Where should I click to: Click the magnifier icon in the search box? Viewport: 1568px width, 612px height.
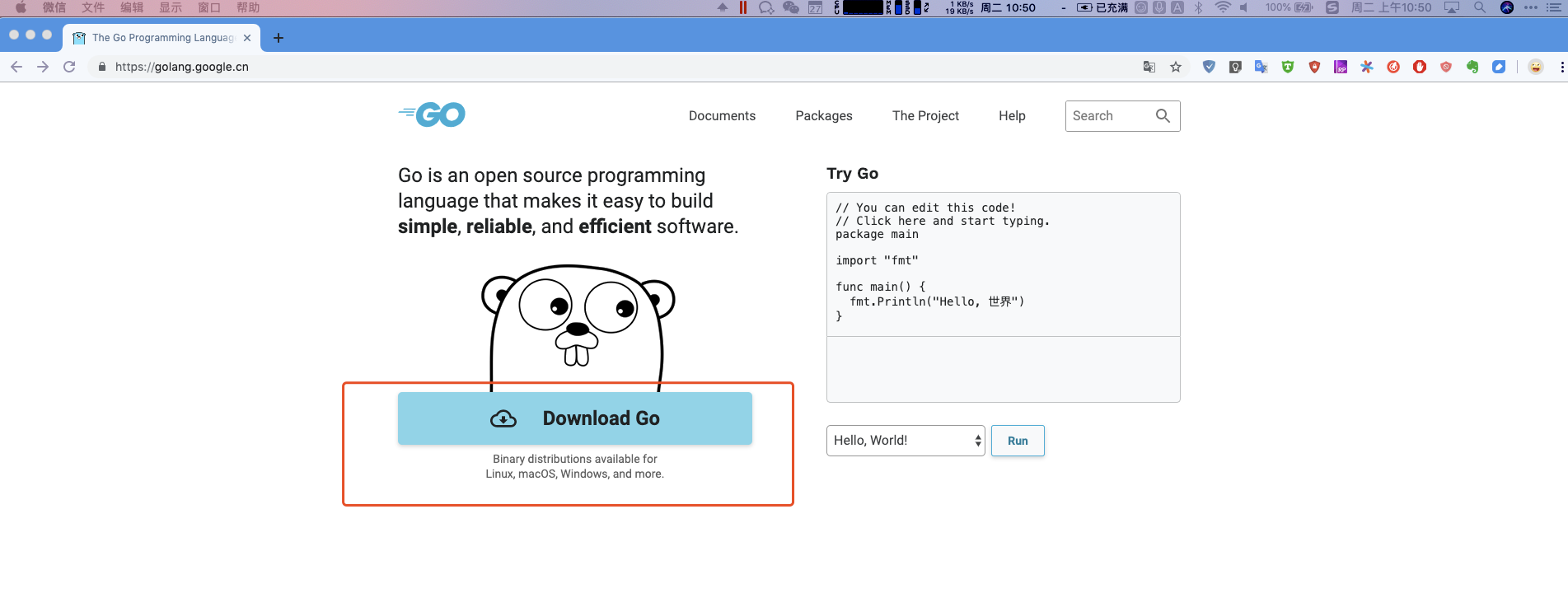pos(1163,116)
